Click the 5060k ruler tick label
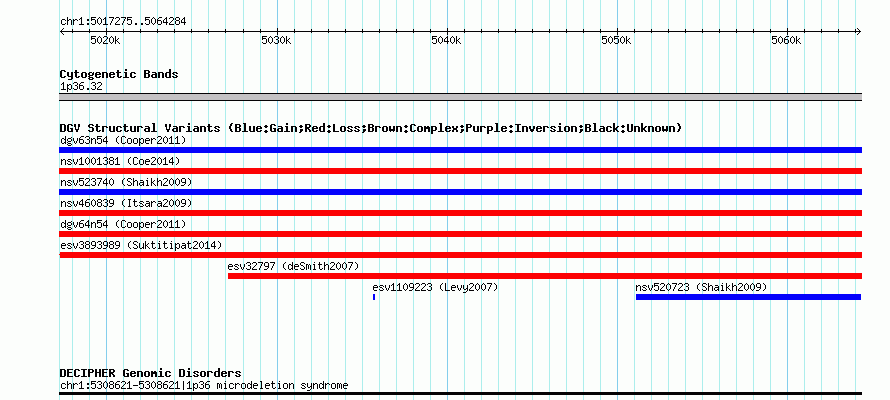This screenshot has height=400, width=890. click(786, 41)
